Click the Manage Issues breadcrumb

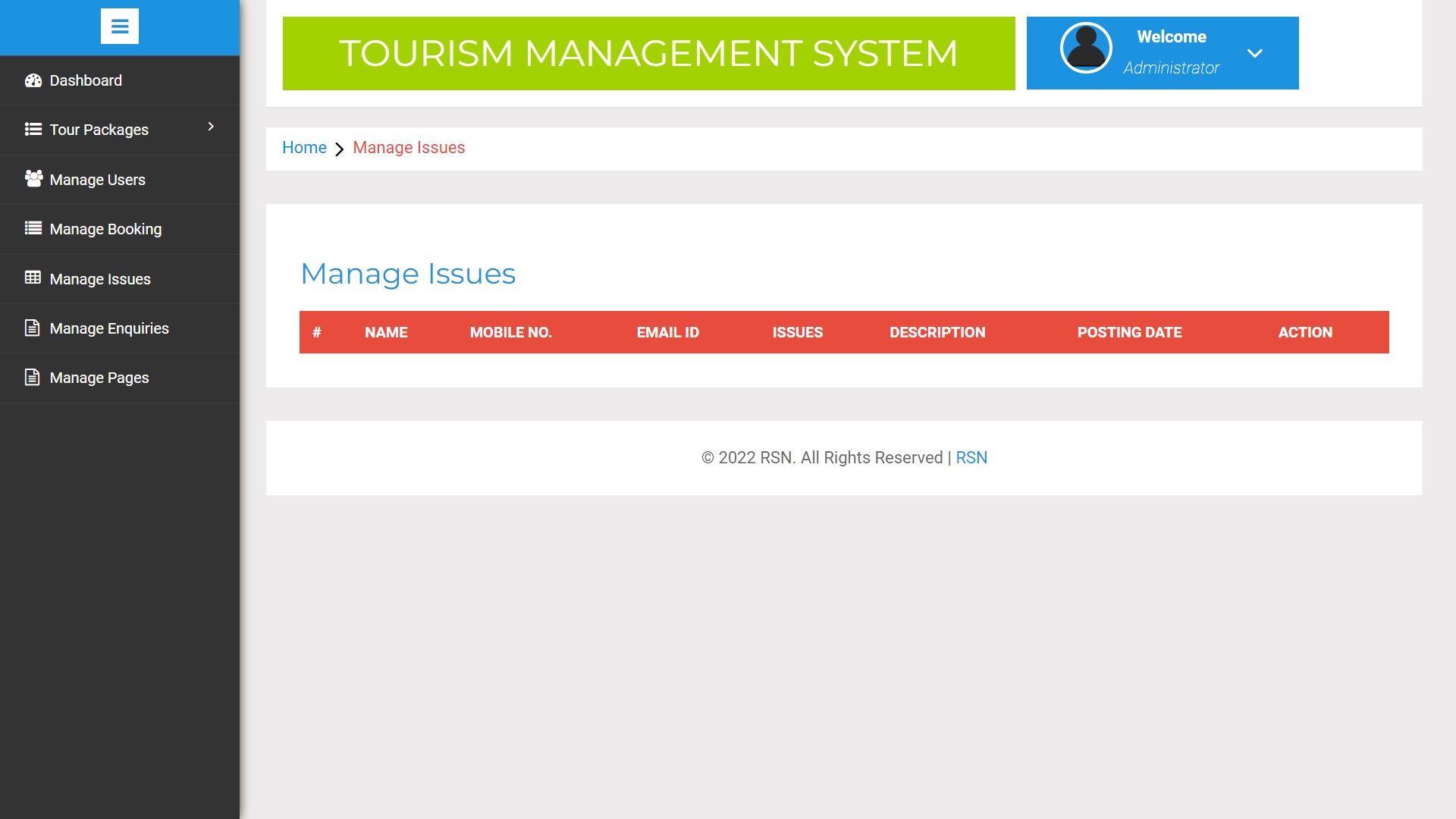coord(409,147)
